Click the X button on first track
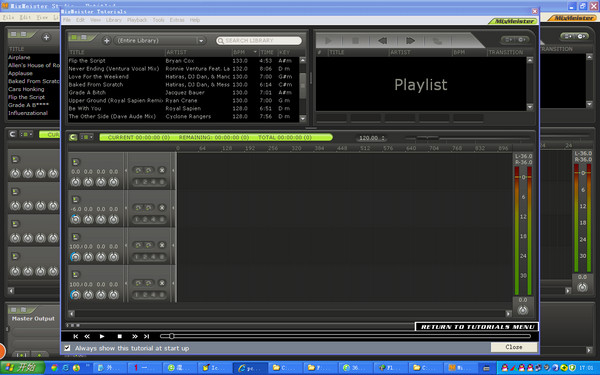 click(x=162, y=170)
